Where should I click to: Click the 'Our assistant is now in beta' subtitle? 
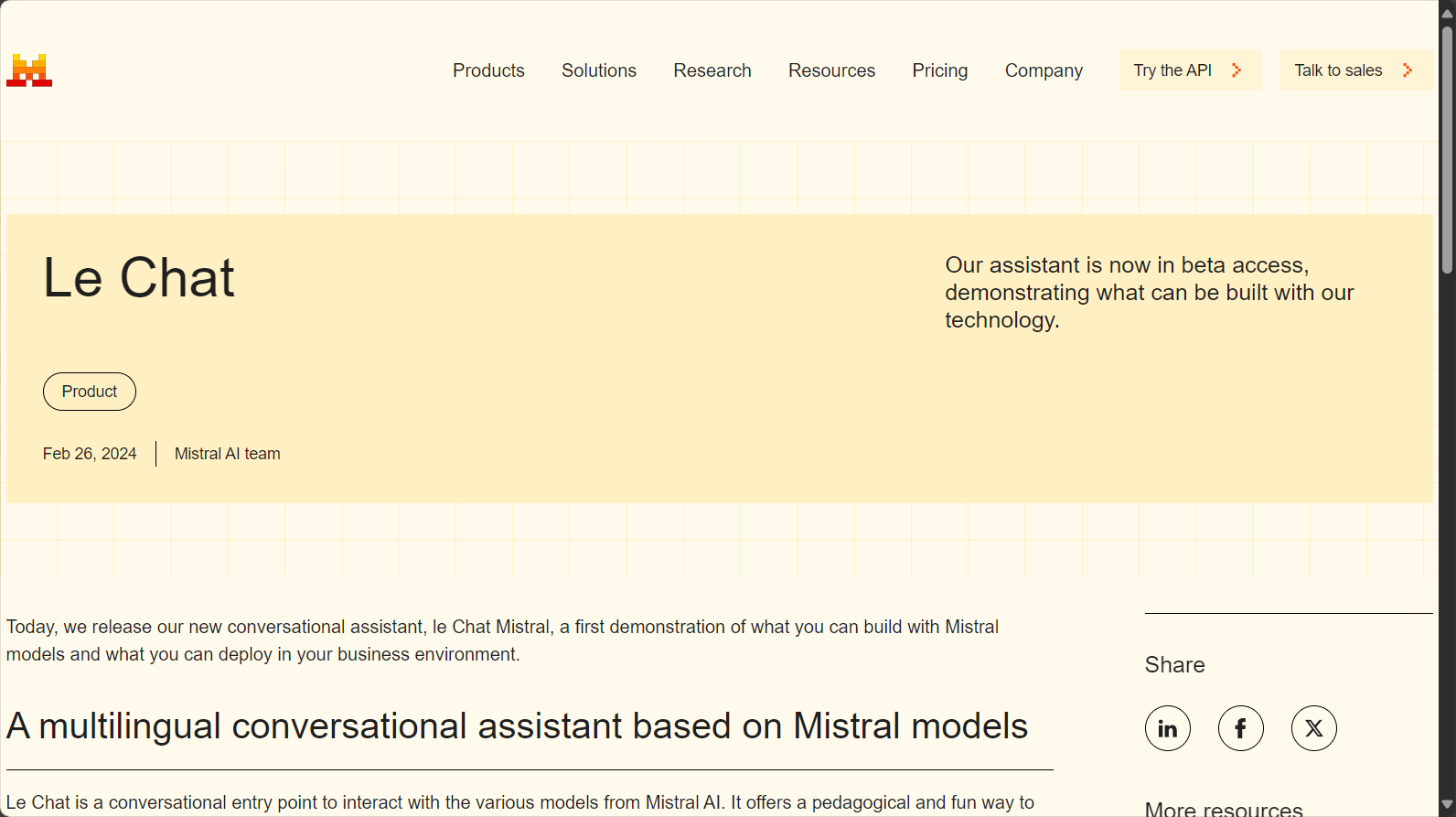click(1150, 293)
